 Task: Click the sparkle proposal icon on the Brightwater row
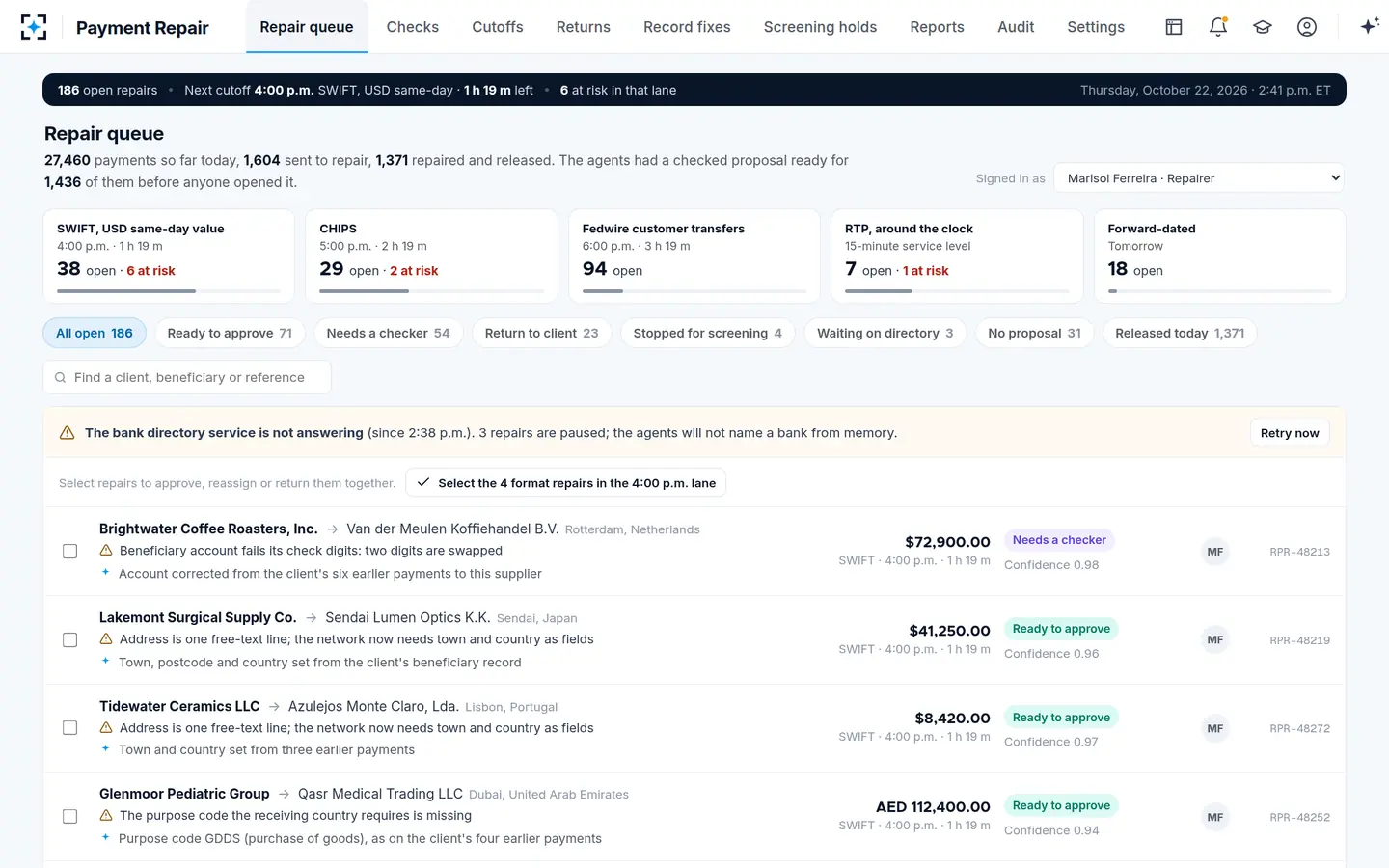106,573
